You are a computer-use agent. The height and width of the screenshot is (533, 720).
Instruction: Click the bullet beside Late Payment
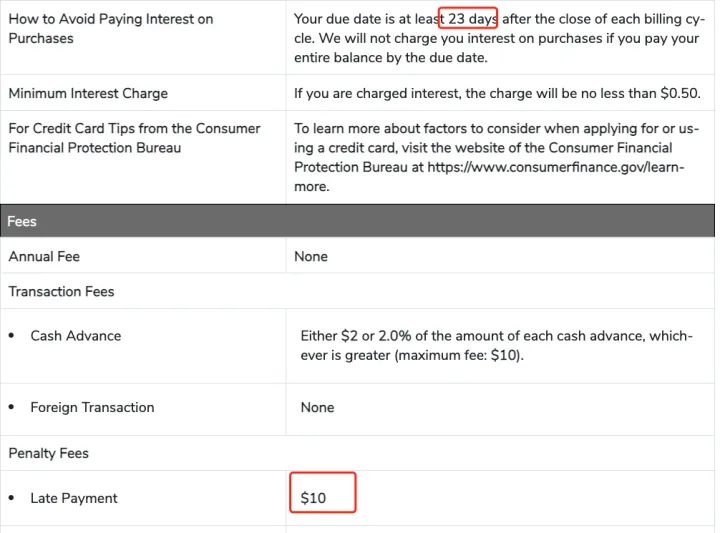click(11, 498)
